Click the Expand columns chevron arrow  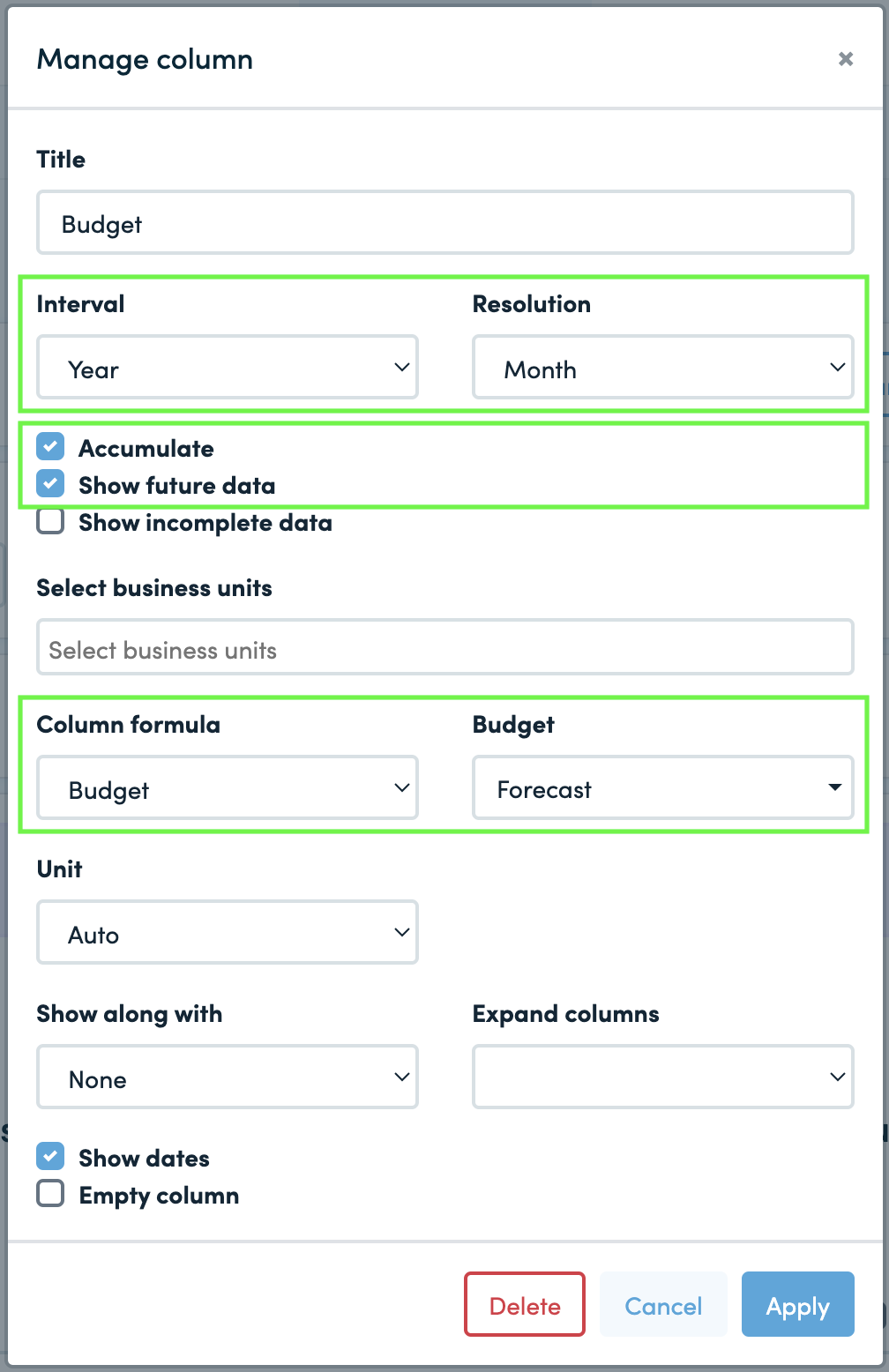(x=837, y=1077)
